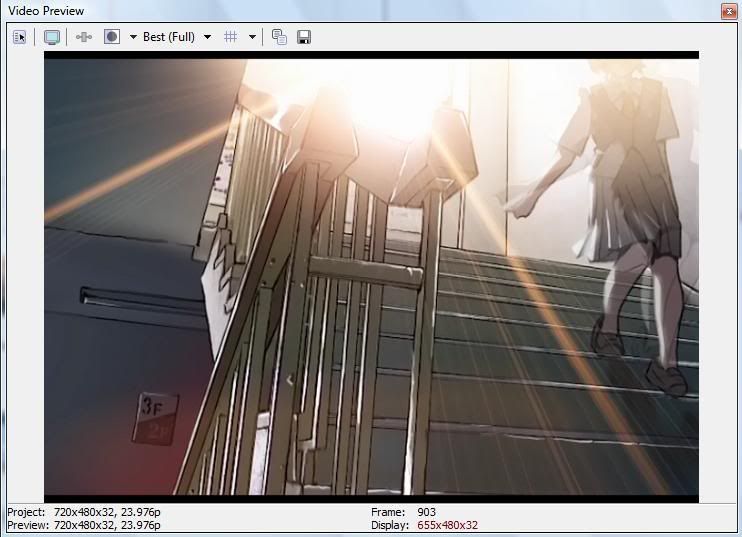Toggle preview on external monitor
The image size is (742, 537).
coord(52,37)
